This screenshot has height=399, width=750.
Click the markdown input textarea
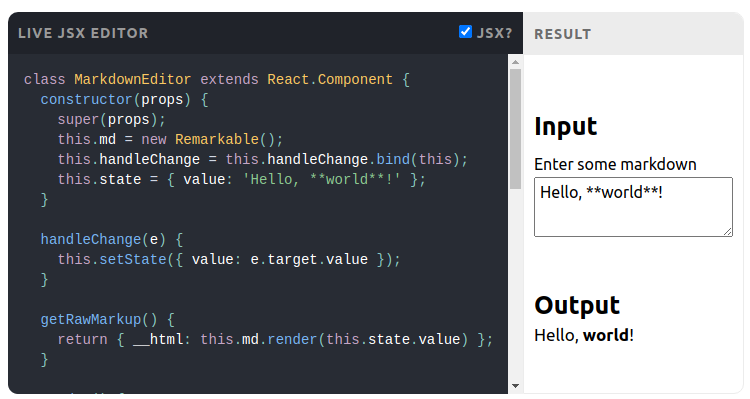coord(633,207)
